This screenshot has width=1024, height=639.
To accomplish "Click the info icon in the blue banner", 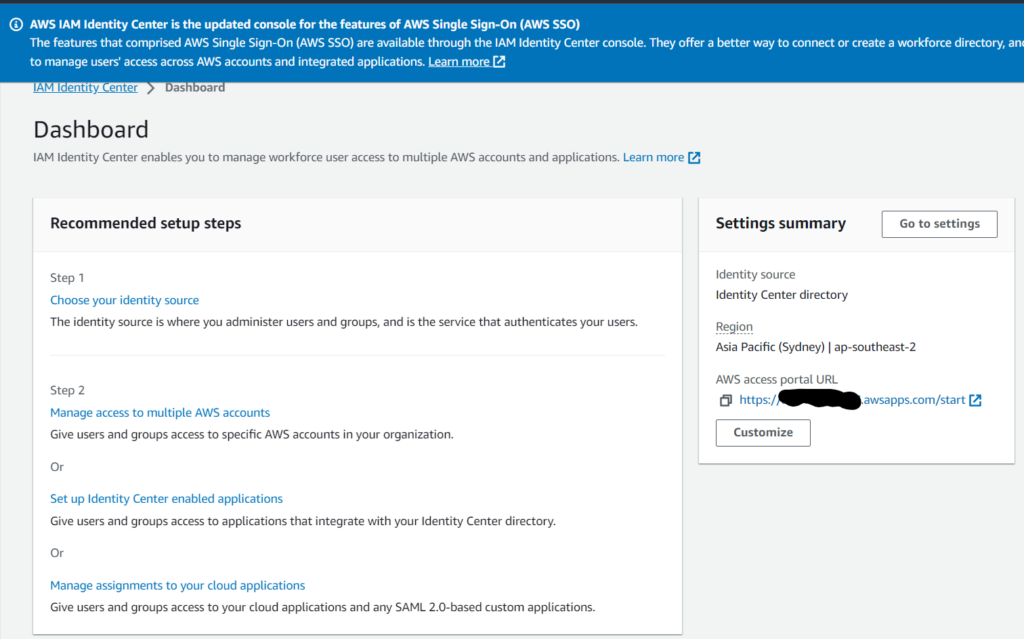I will (16, 24).
